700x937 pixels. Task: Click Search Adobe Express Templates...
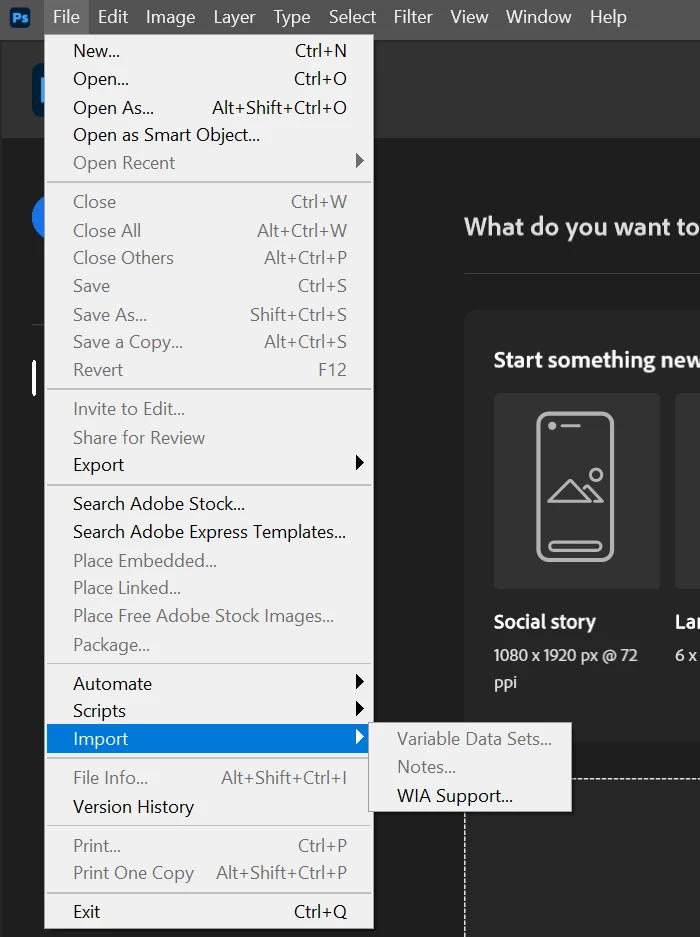point(209,532)
